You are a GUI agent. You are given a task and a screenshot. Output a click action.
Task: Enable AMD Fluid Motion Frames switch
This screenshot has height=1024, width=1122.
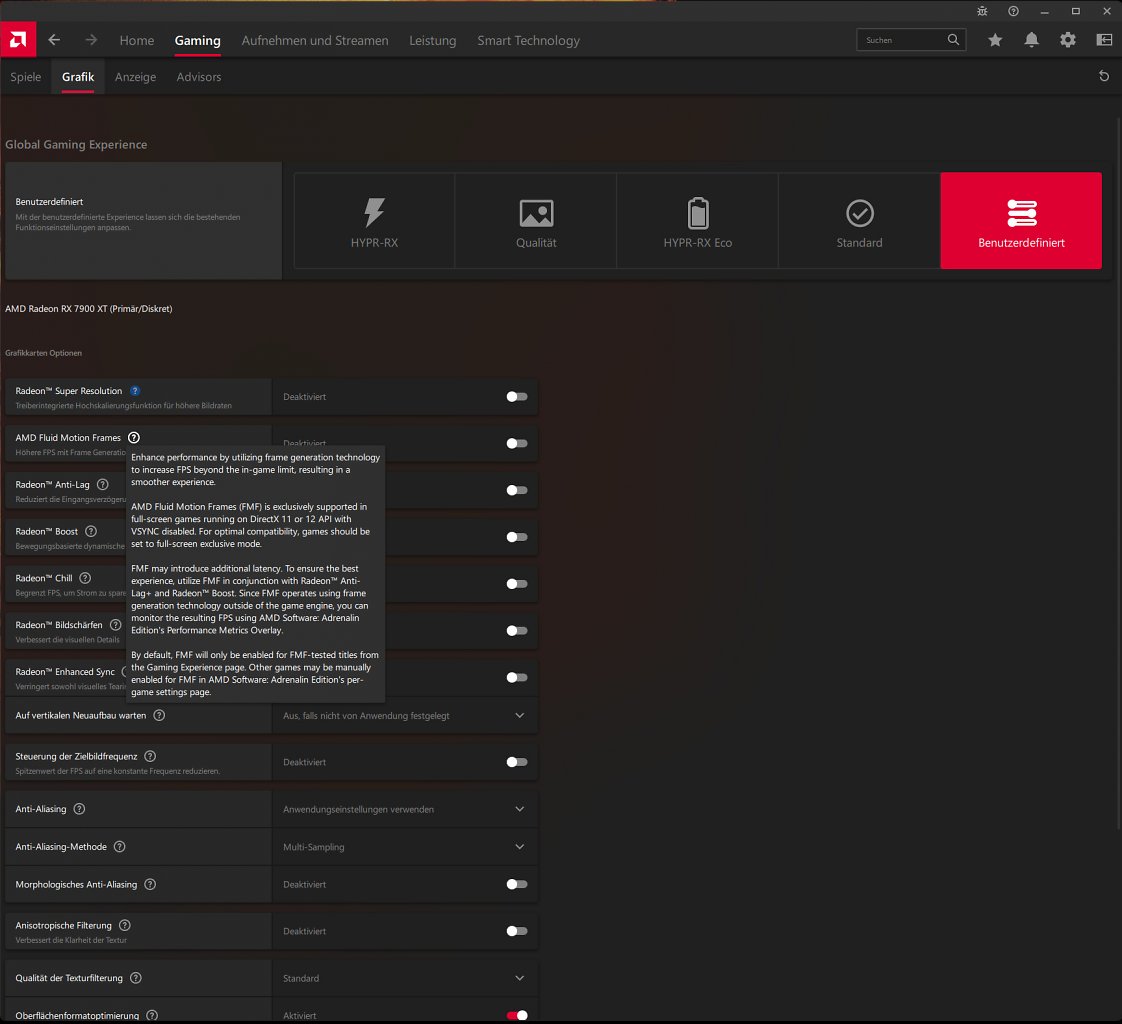click(x=517, y=444)
